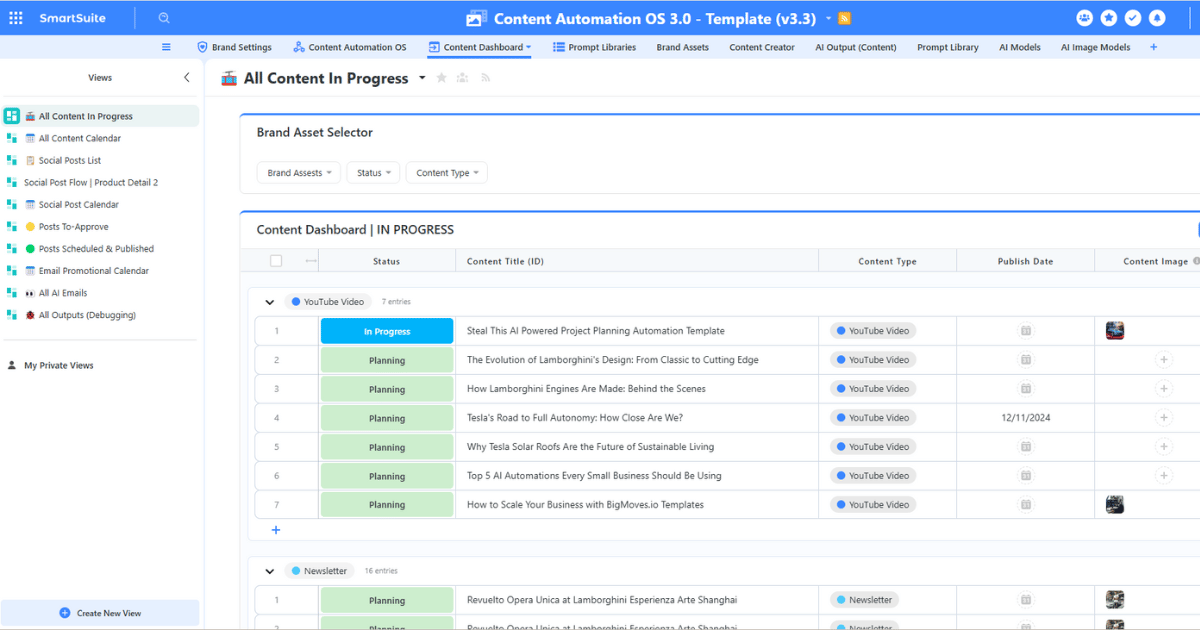Click the favorites star icon in top bar

1109,18
